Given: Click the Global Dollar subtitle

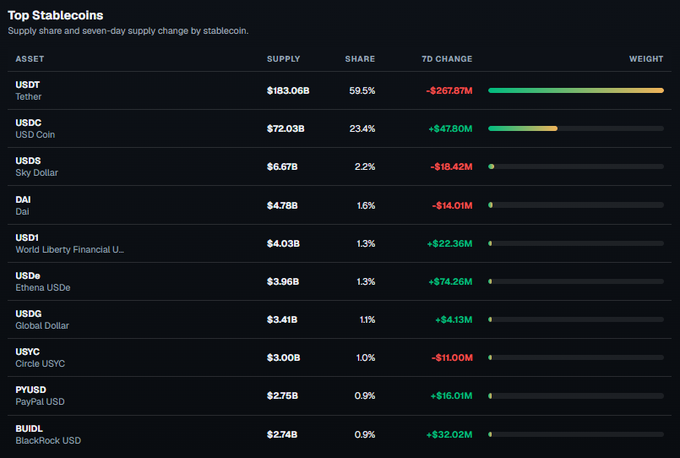Looking at the screenshot, I should pyautogui.click(x=42, y=326).
